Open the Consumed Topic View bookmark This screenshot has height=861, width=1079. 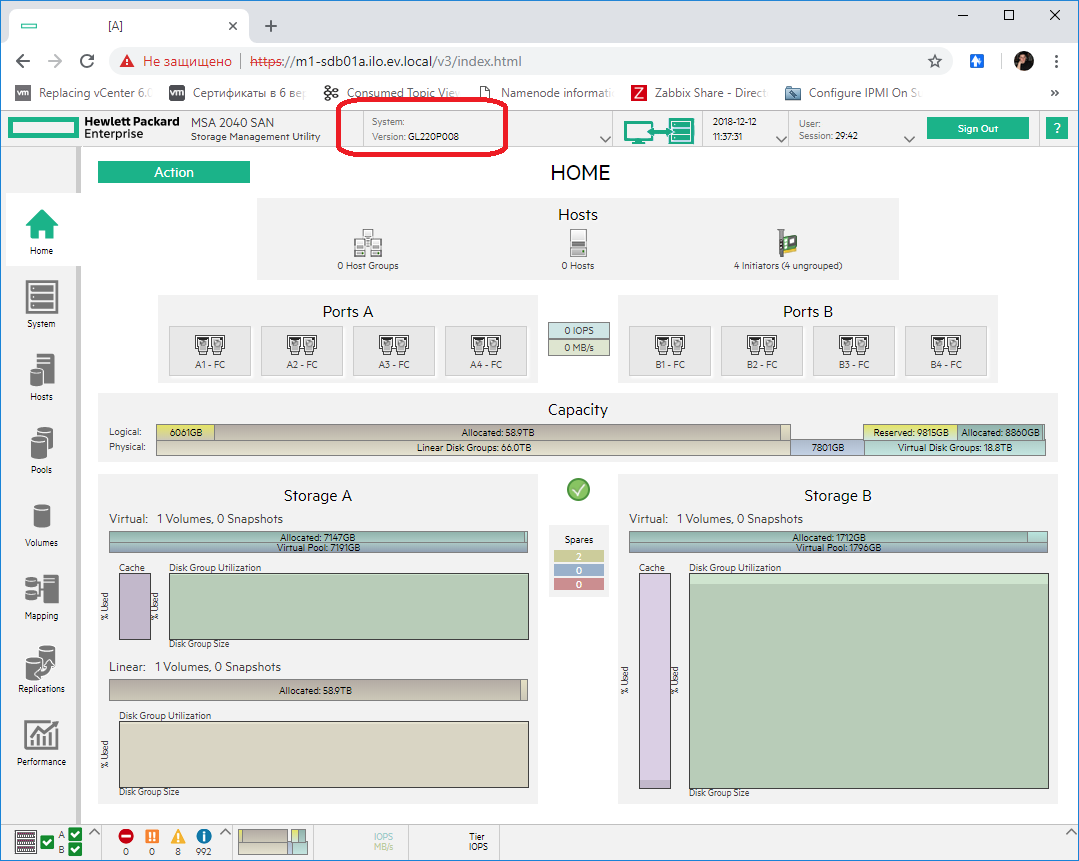(x=391, y=93)
